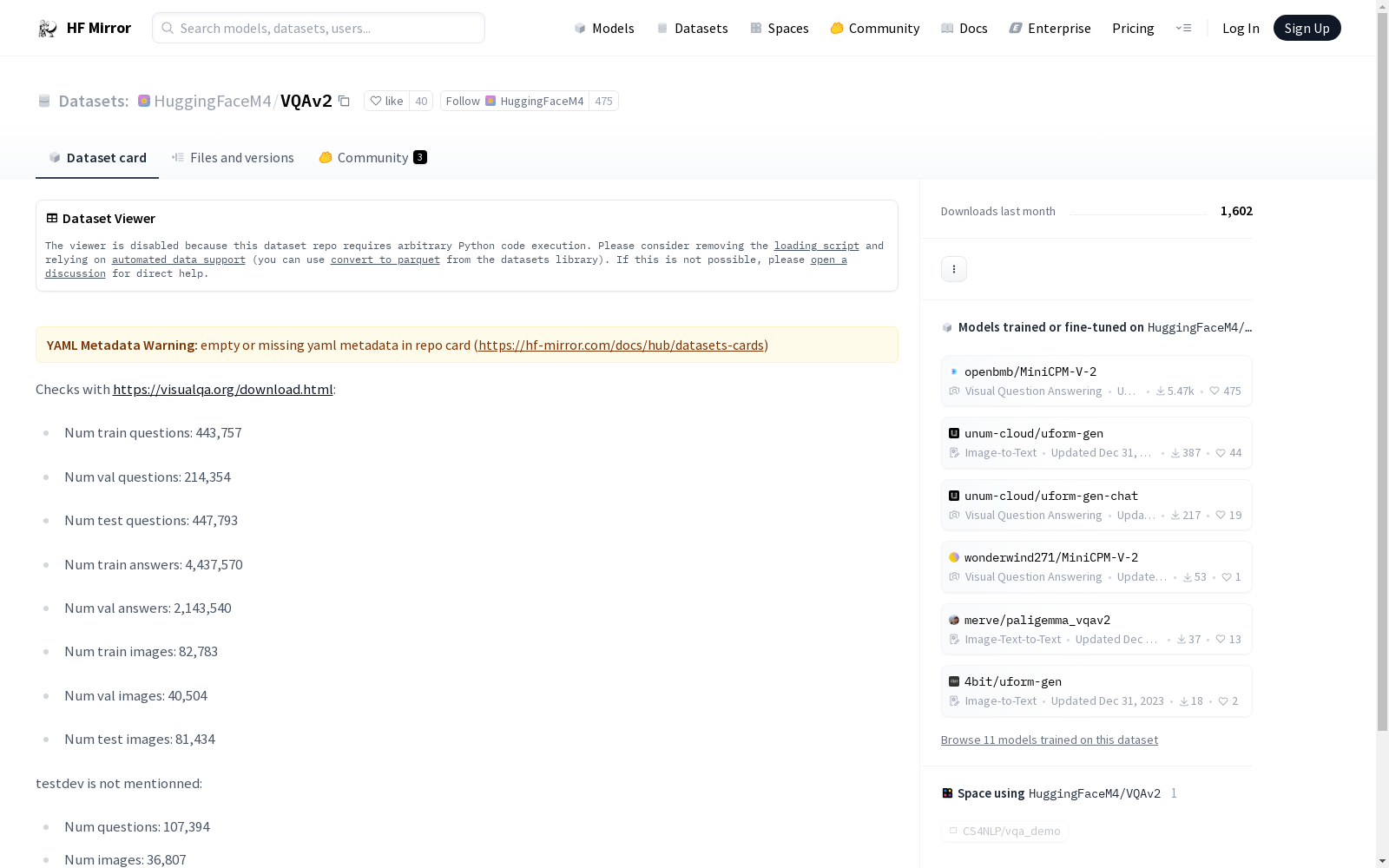Click the merve avatar icon
Screen dimensions: 1389x868
click(x=954, y=620)
